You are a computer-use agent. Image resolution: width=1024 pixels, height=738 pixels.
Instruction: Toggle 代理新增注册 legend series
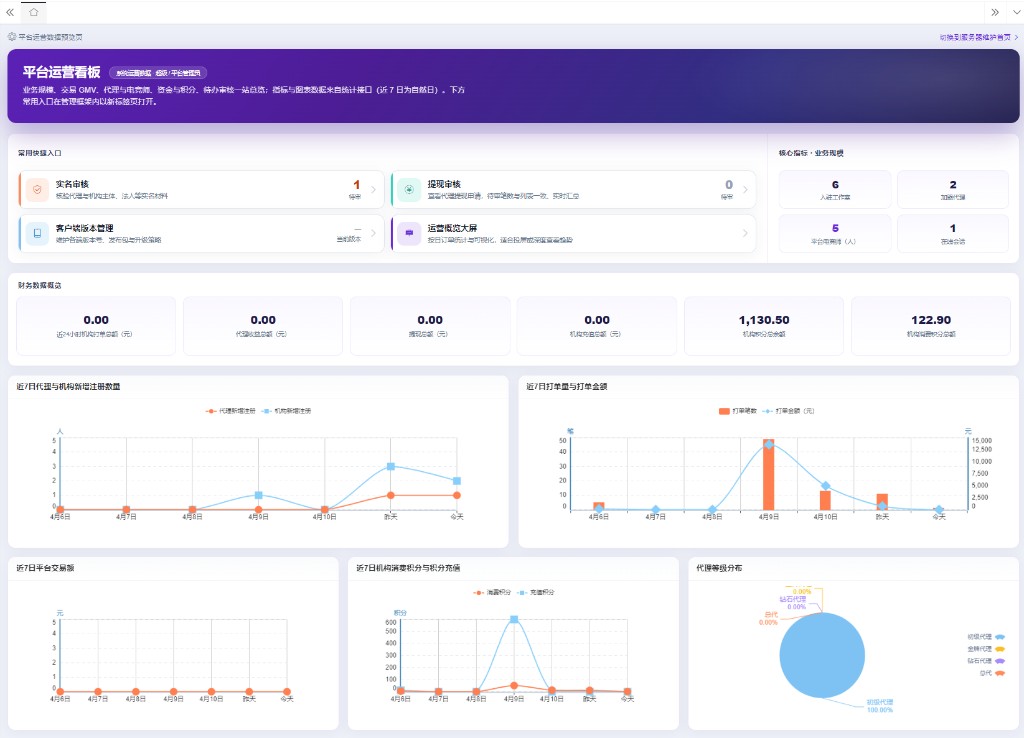pyautogui.click(x=231, y=411)
